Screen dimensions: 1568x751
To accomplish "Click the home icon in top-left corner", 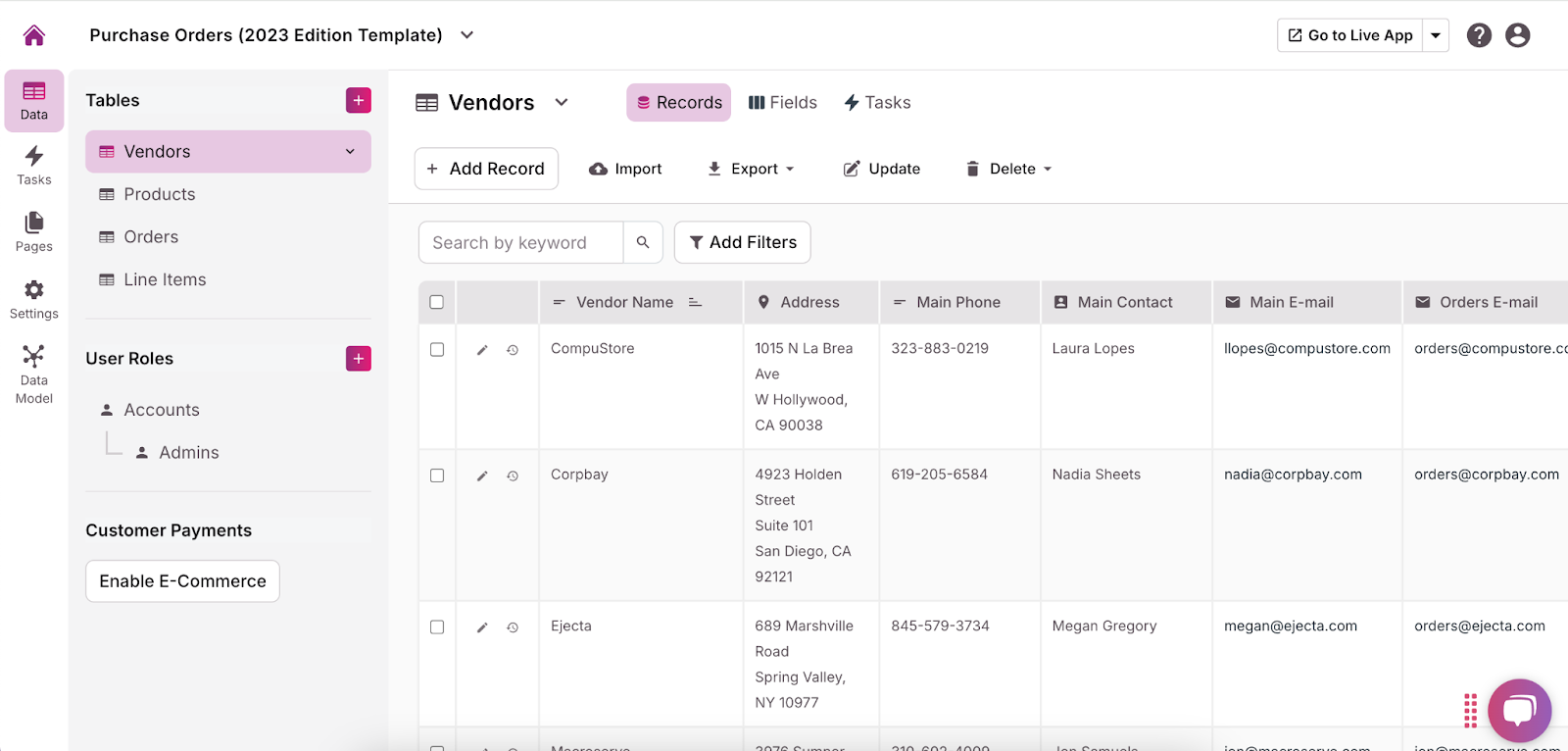I will pyautogui.click(x=34, y=35).
